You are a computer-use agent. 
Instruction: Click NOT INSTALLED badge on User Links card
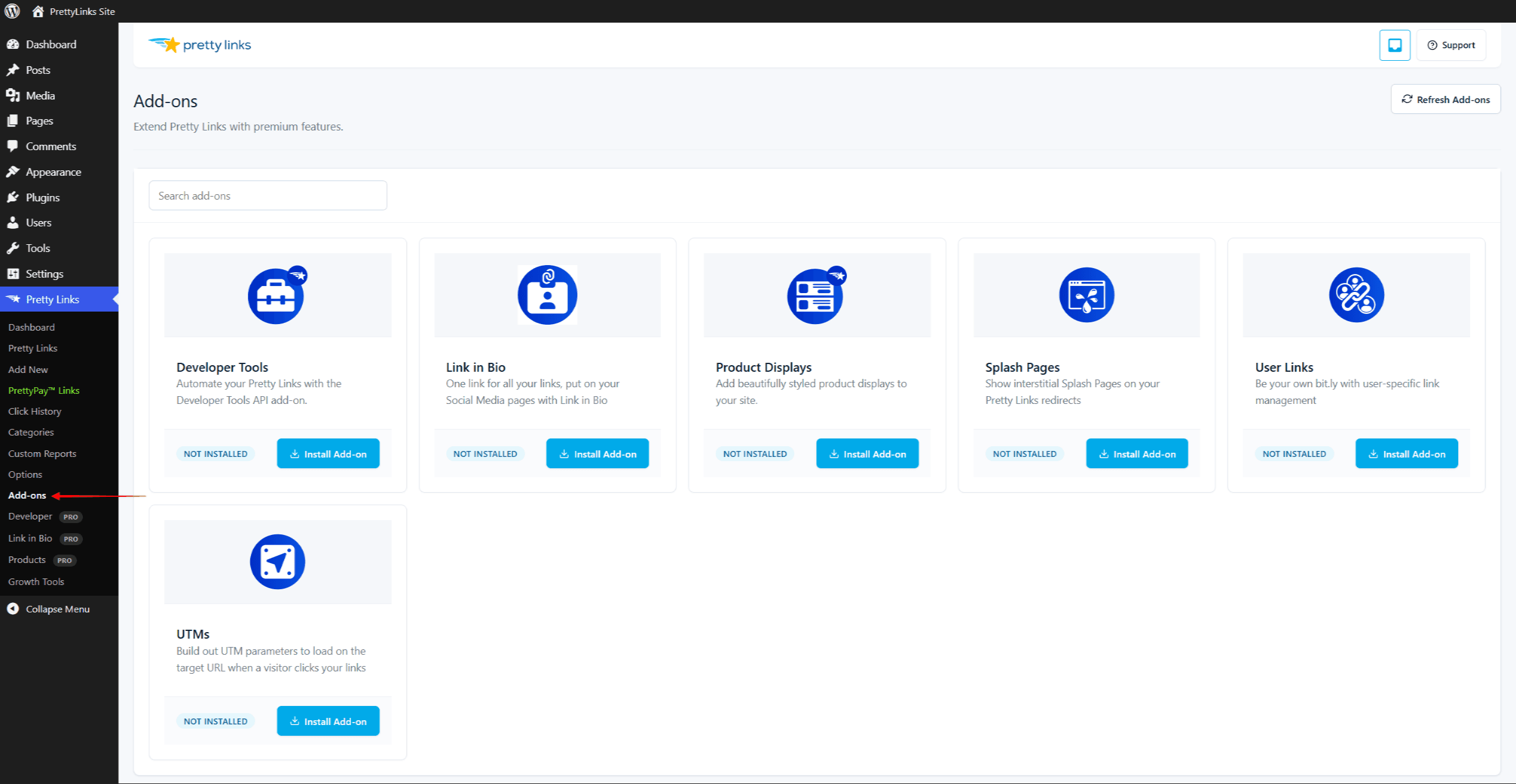tap(1294, 454)
